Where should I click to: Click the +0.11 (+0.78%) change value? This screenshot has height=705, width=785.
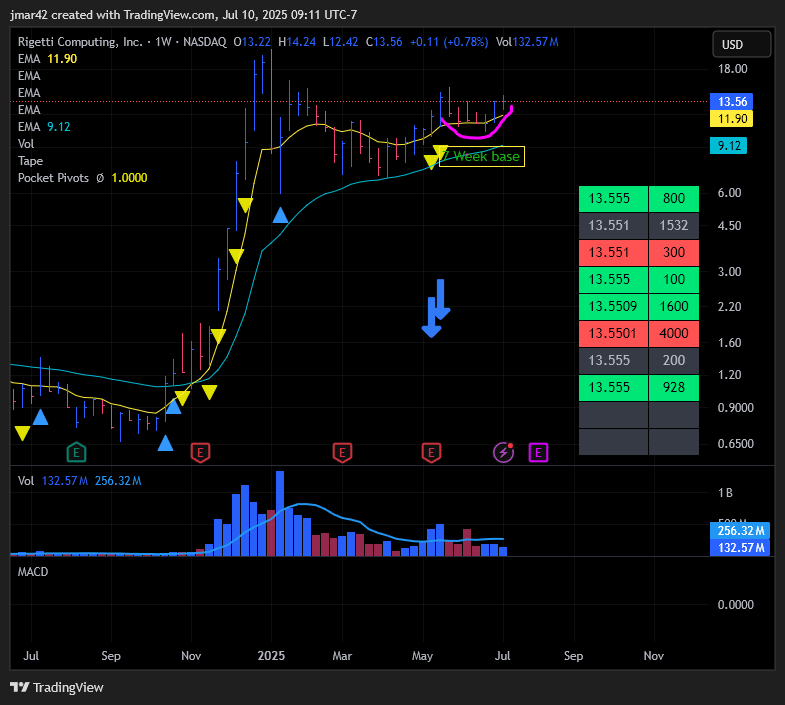pos(449,42)
